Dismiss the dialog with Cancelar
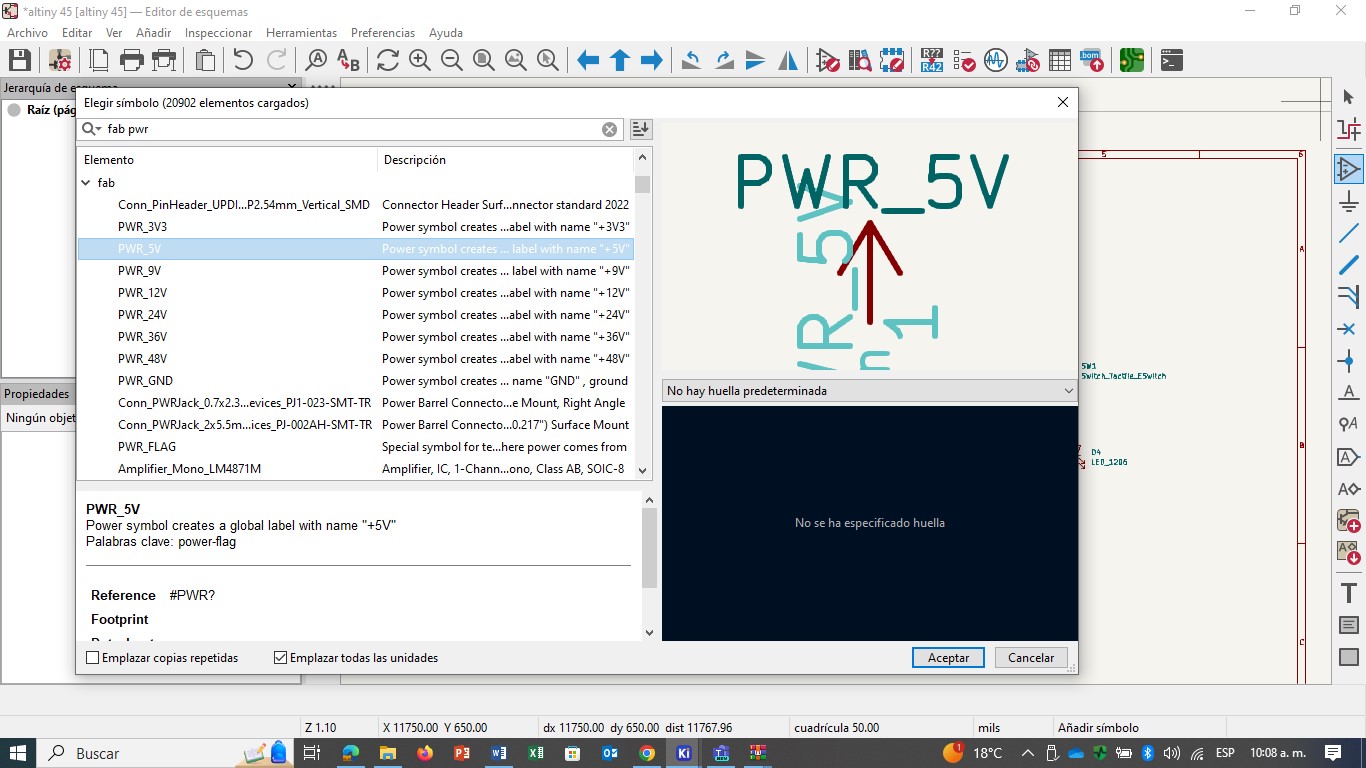This screenshot has width=1366, height=768. [1031, 658]
